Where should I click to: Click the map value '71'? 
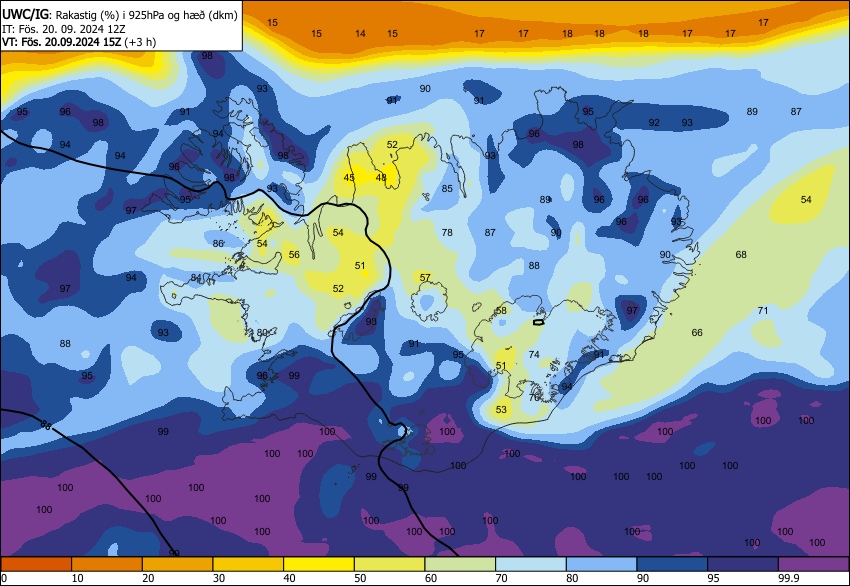[x=763, y=311]
